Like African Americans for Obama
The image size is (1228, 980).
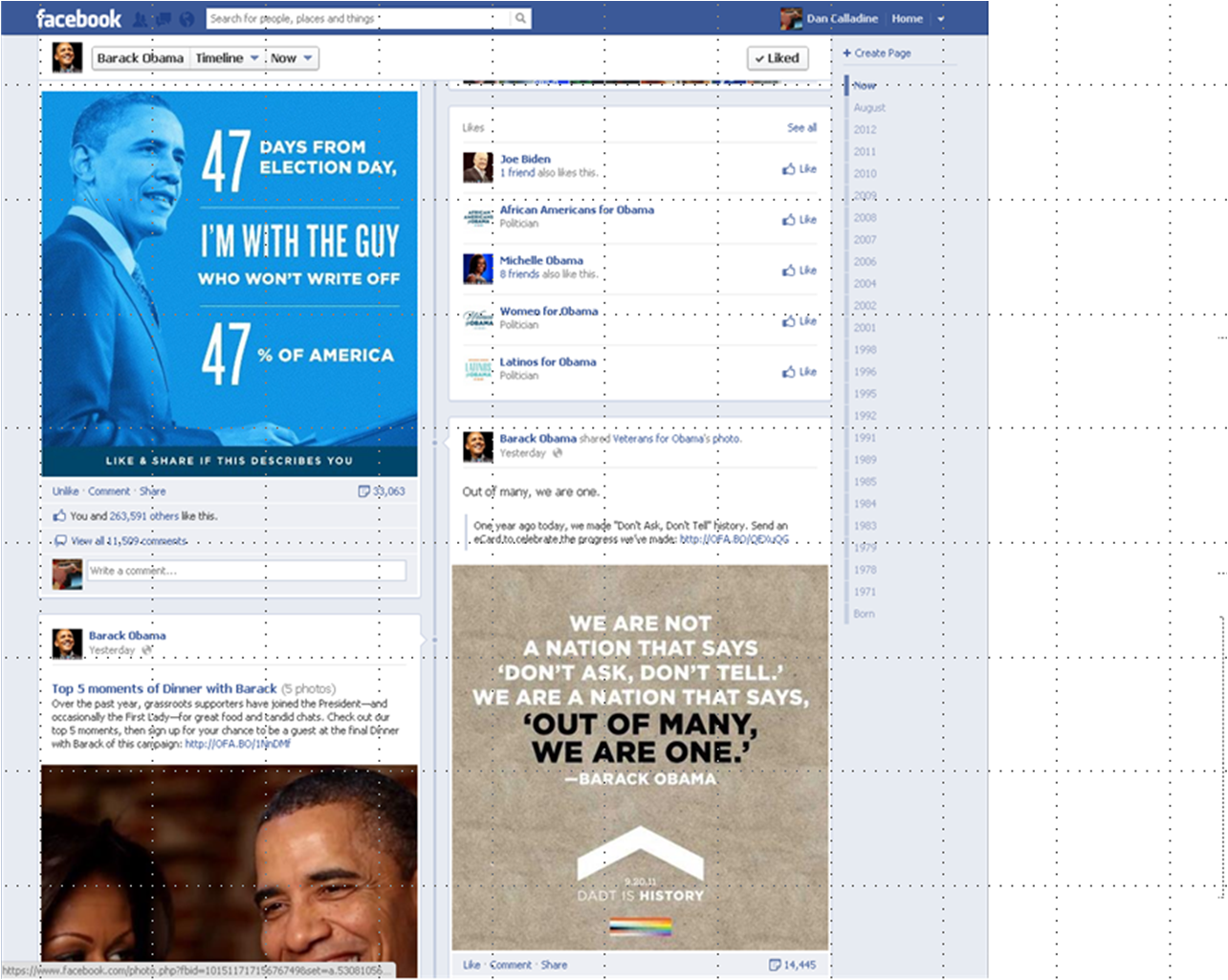coord(800,220)
